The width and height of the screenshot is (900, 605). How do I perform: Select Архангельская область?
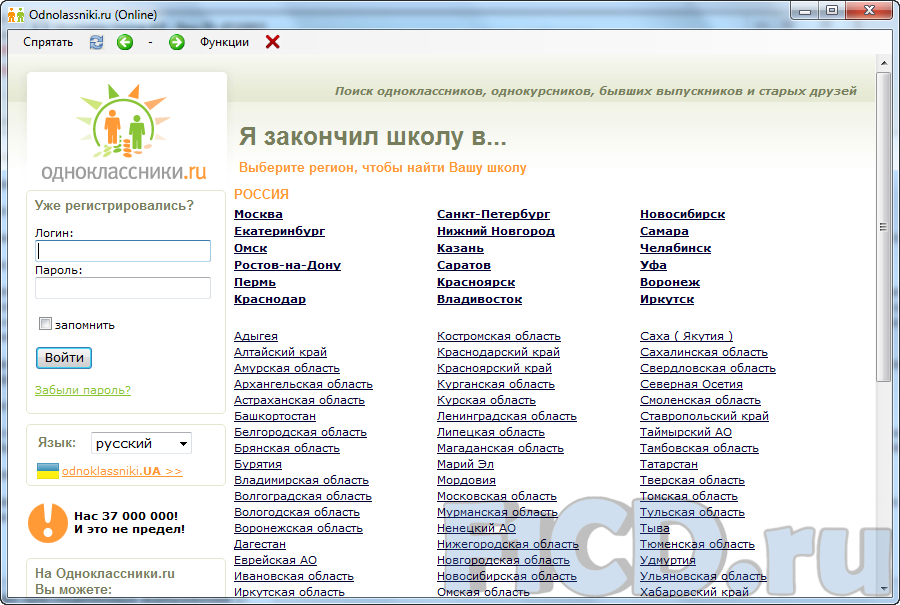[x=304, y=385]
